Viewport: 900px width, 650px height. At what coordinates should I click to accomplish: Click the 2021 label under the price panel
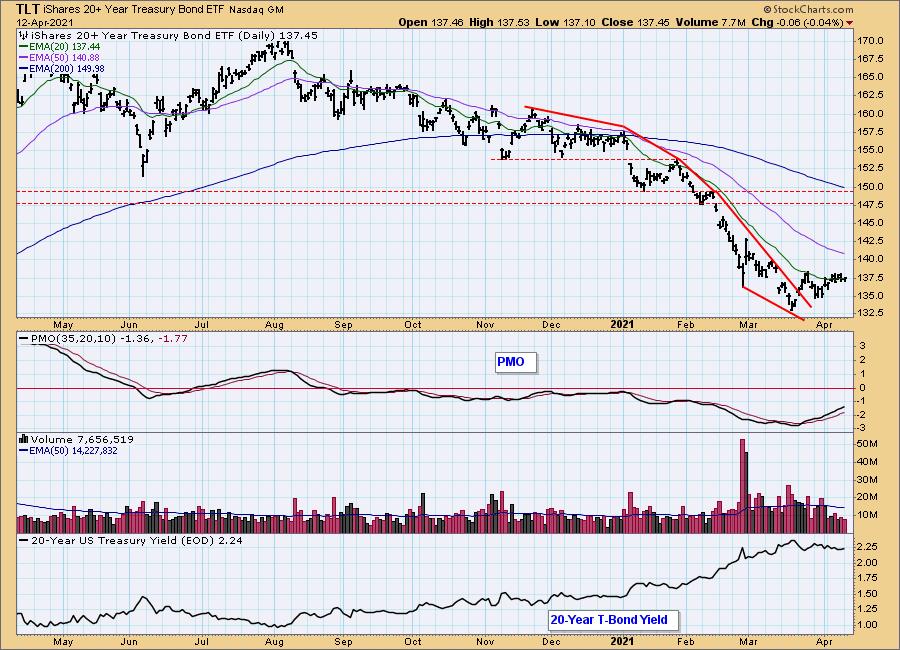click(622, 324)
